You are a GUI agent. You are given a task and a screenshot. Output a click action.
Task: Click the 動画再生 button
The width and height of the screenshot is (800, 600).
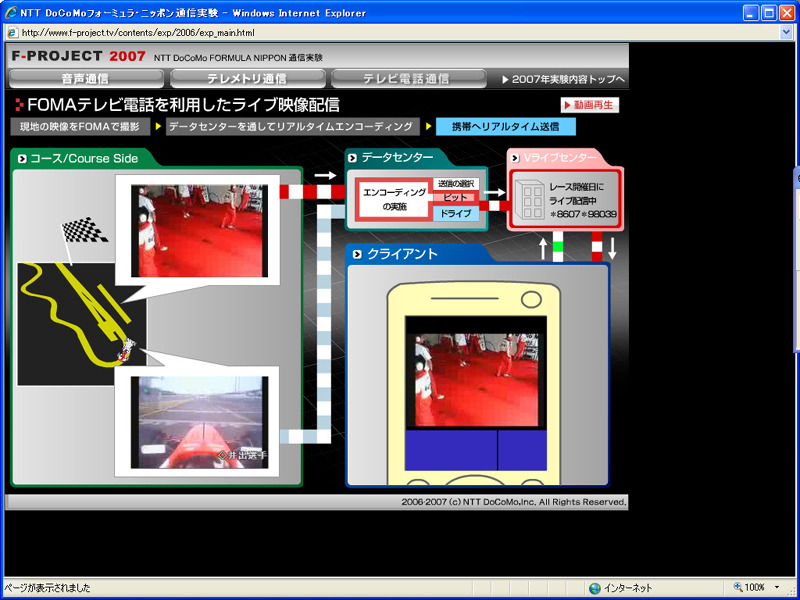coord(589,105)
